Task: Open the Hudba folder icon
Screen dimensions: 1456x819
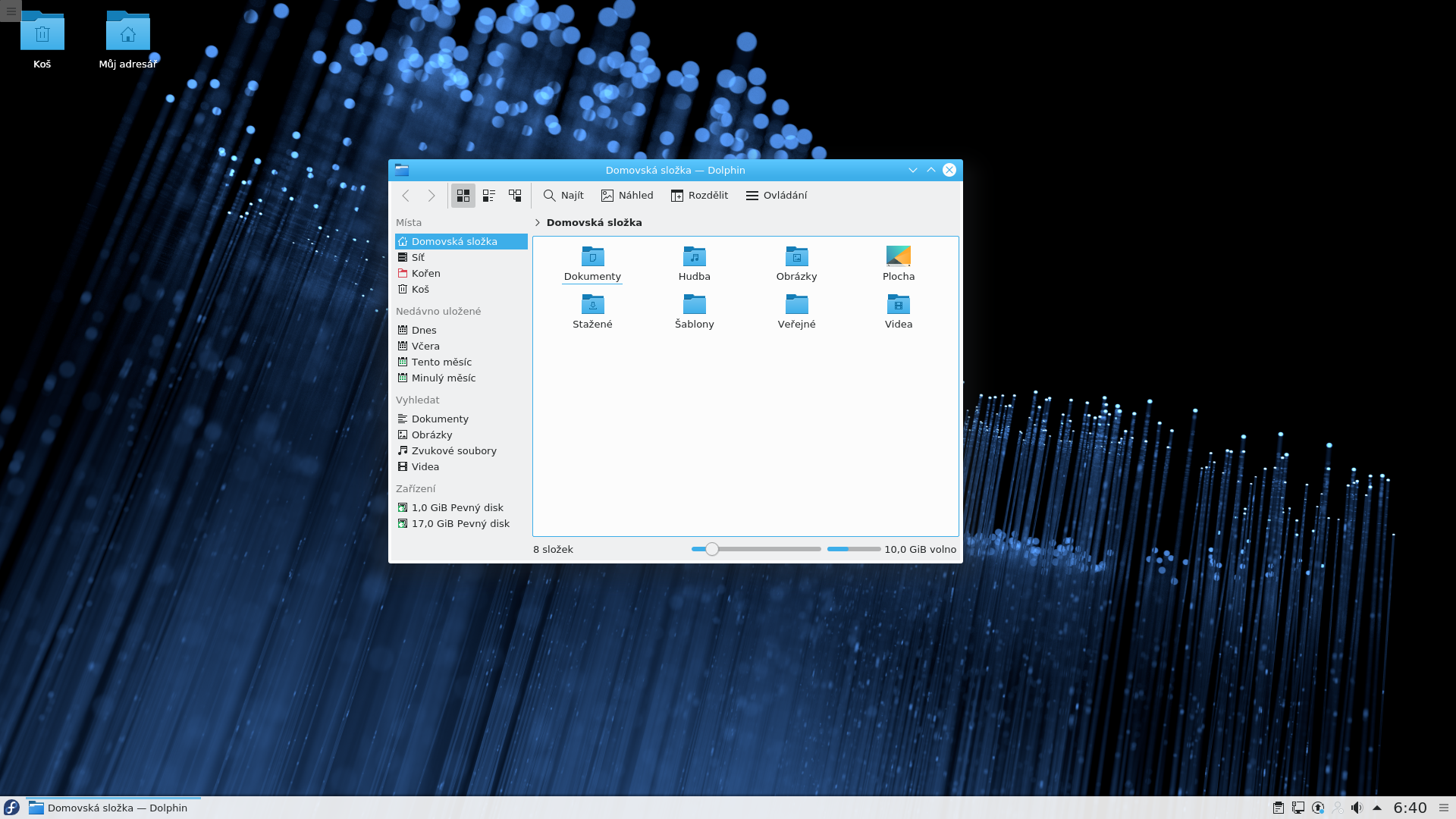Action: coord(695,257)
